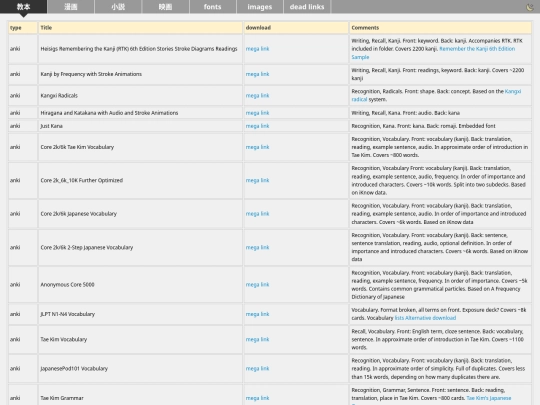Click the Alternative download link for JLPT vocabulary
The height and width of the screenshot is (405, 540).
[x=430, y=318]
